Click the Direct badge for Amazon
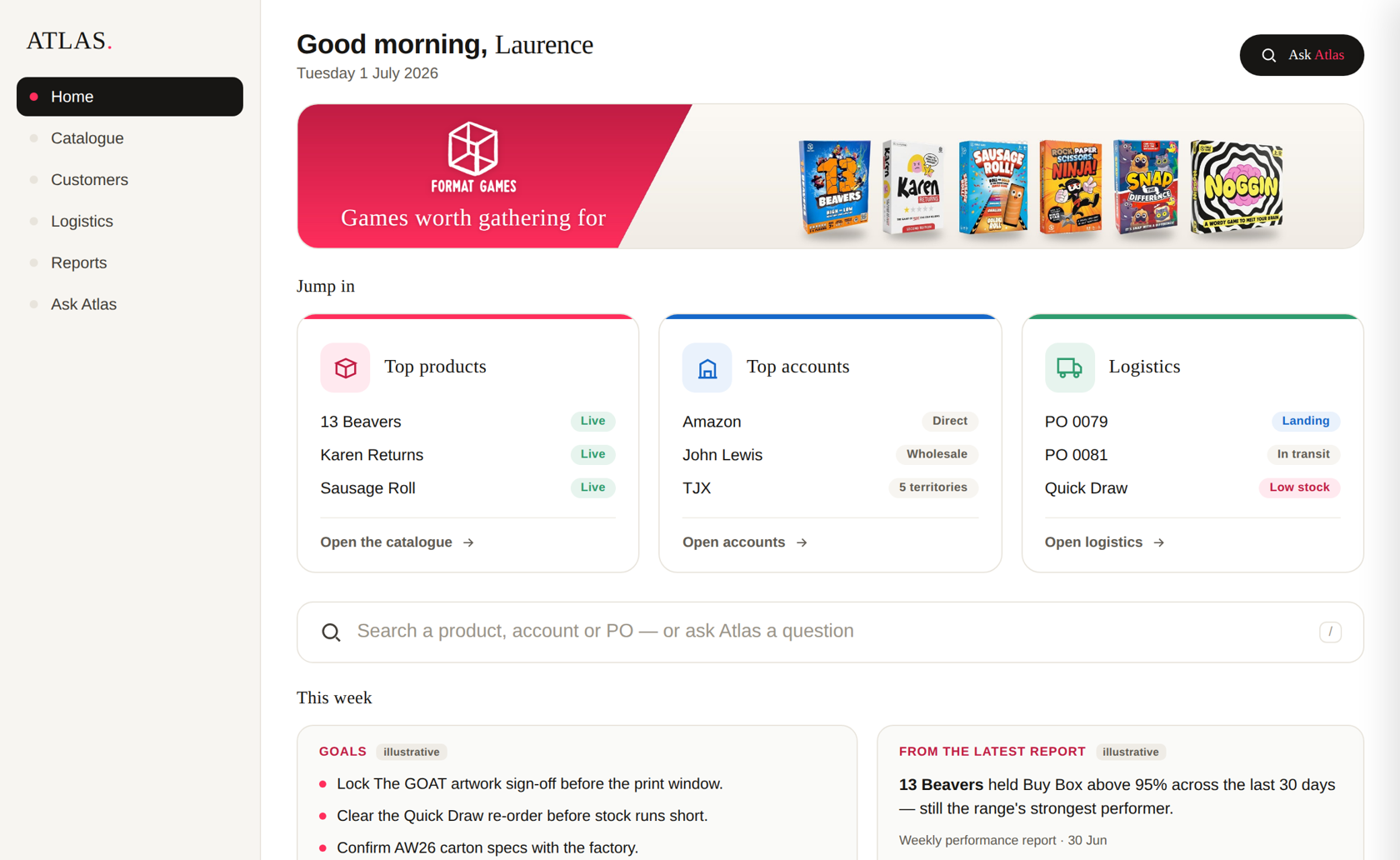Screen dimensions: 1400x860 (950, 421)
